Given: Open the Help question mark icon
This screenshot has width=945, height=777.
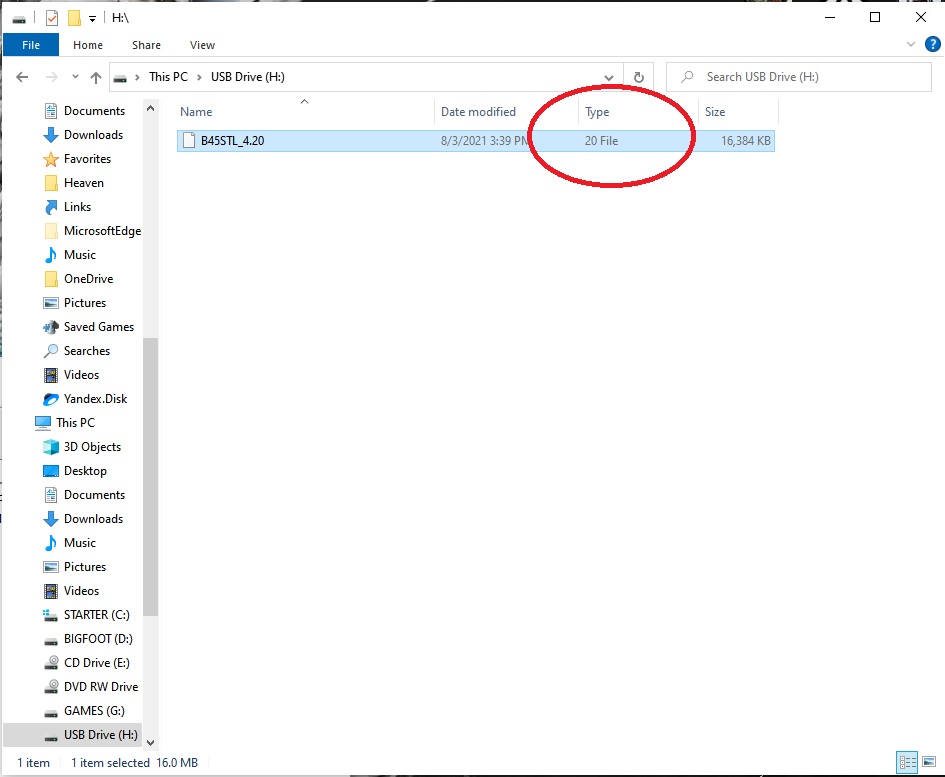Looking at the screenshot, I should tap(932, 44).
